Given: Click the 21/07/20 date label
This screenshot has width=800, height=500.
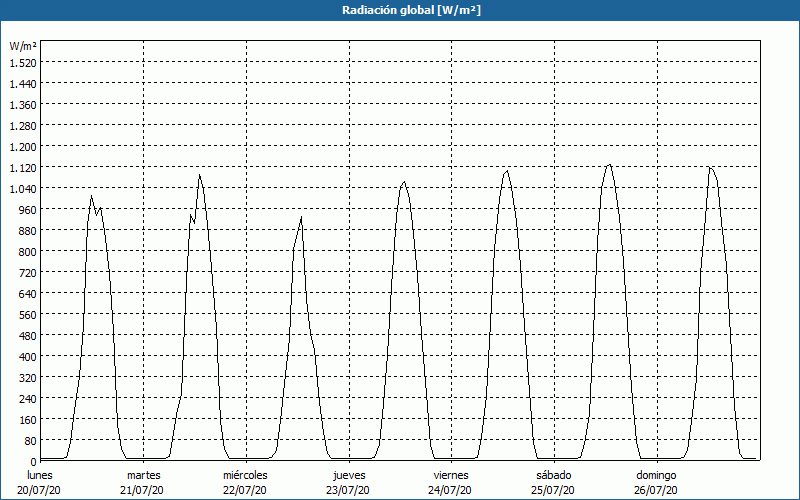Looking at the screenshot, I should tap(142, 490).
